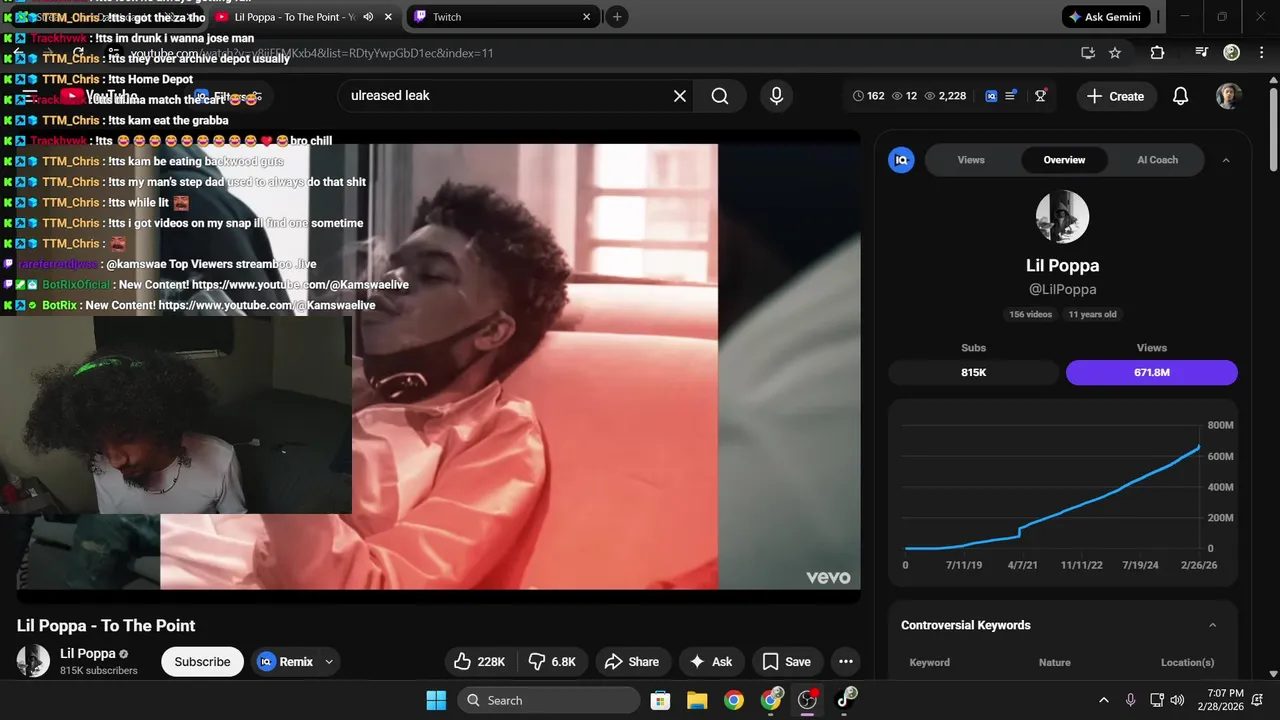Open the vidIQ trophy icon

(1041, 96)
